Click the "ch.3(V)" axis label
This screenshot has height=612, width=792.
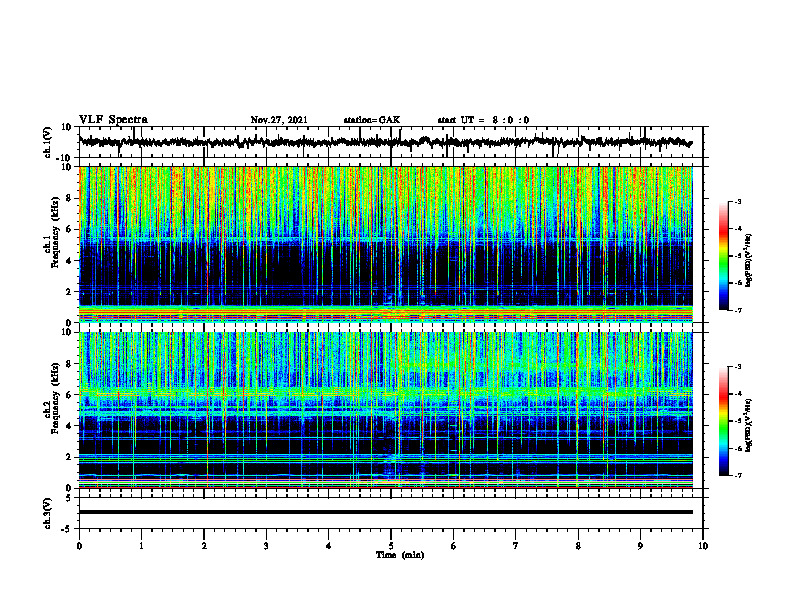point(48,513)
